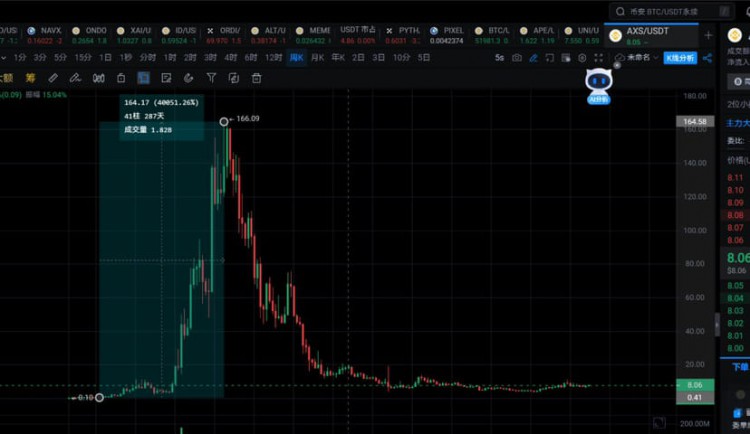This screenshot has width=750, height=434.
Task: Open the USDT 市占 ticker tab
Action: (x=358, y=35)
